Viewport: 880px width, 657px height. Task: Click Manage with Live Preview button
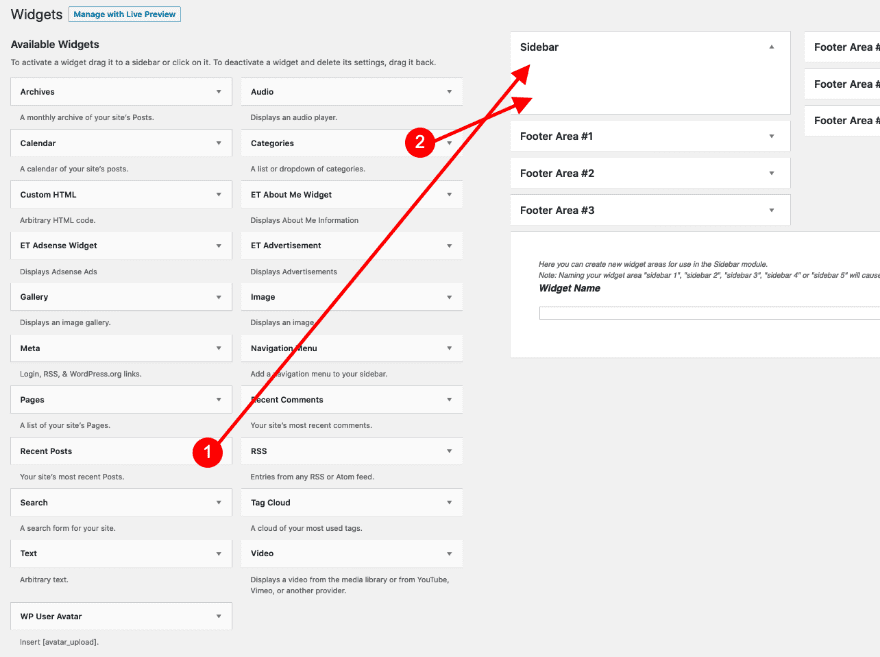(x=124, y=15)
